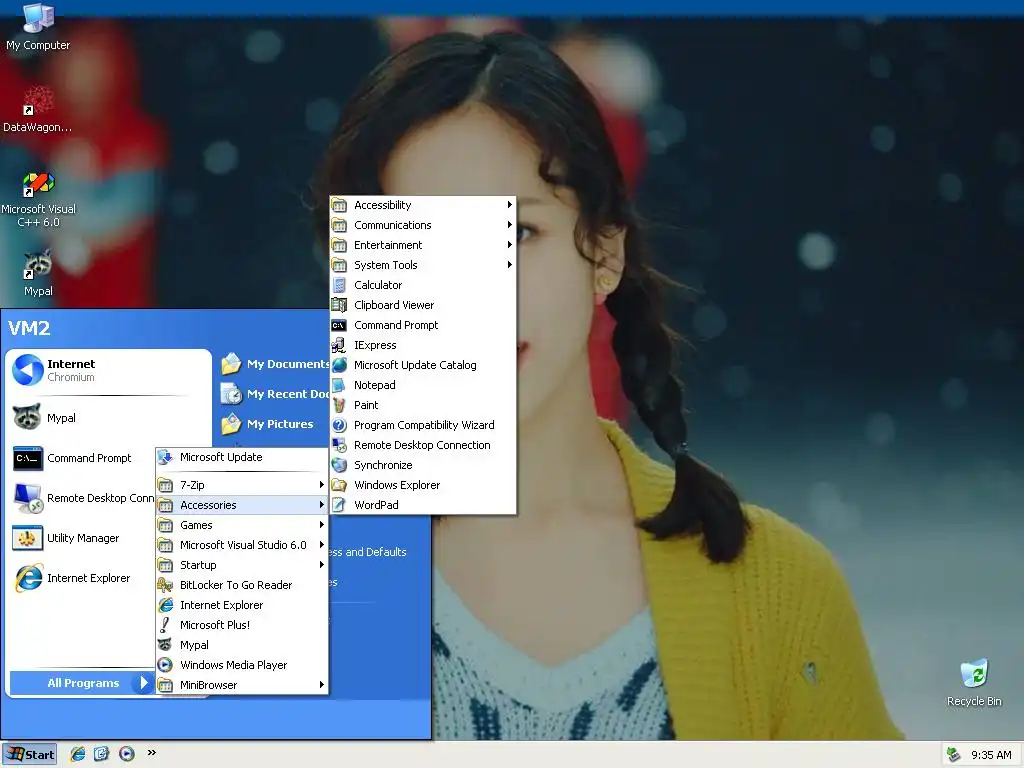Open Calculator from the Accessories menu
Image resolution: width=1024 pixels, height=768 pixels.
(x=423, y=285)
